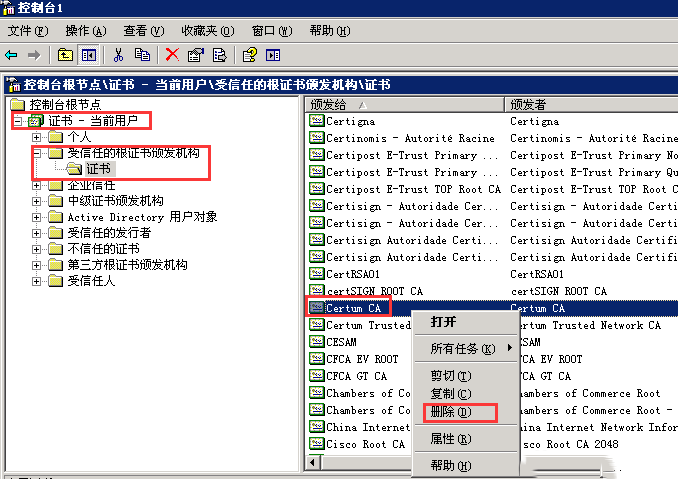The height and width of the screenshot is (479, 678).
Task: Expand the 第三方根证书颁发机构 node
Action: (x=36, y=265)
